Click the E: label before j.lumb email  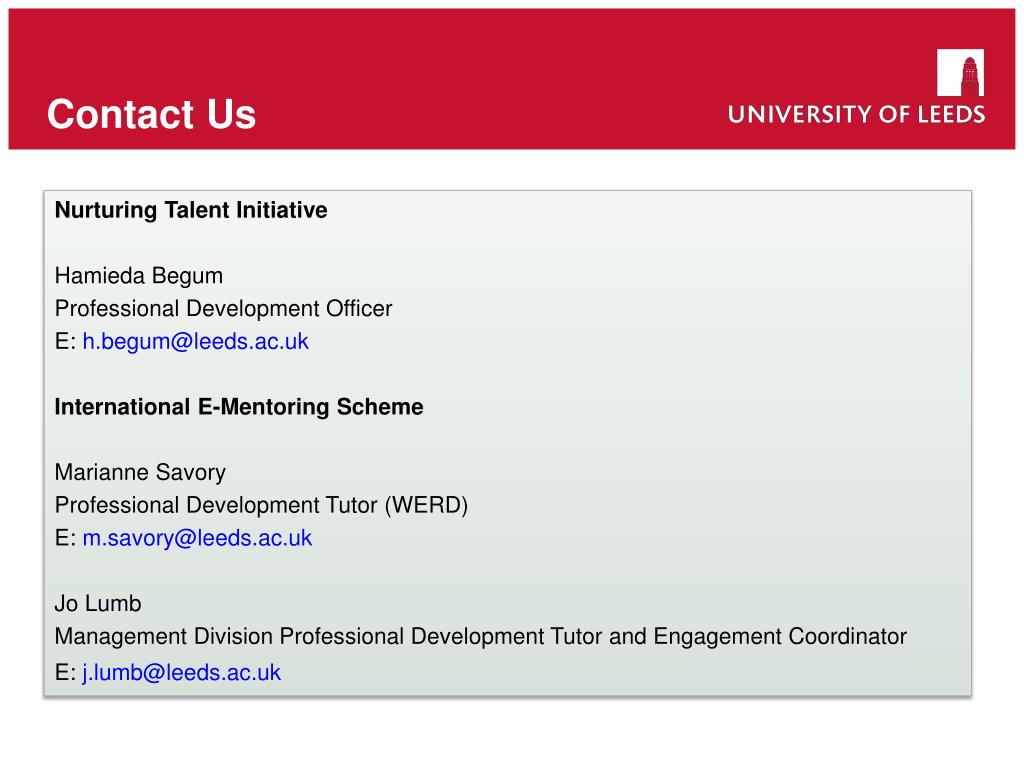point(65,672)
